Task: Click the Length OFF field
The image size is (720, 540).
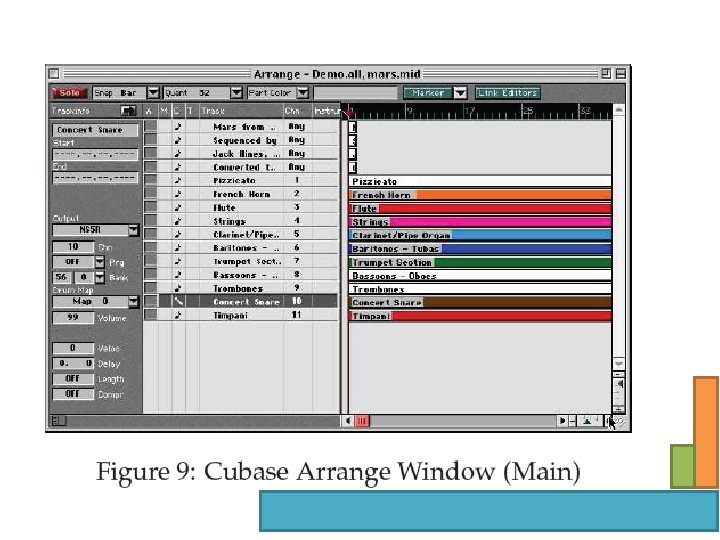Action: (73, 379)
